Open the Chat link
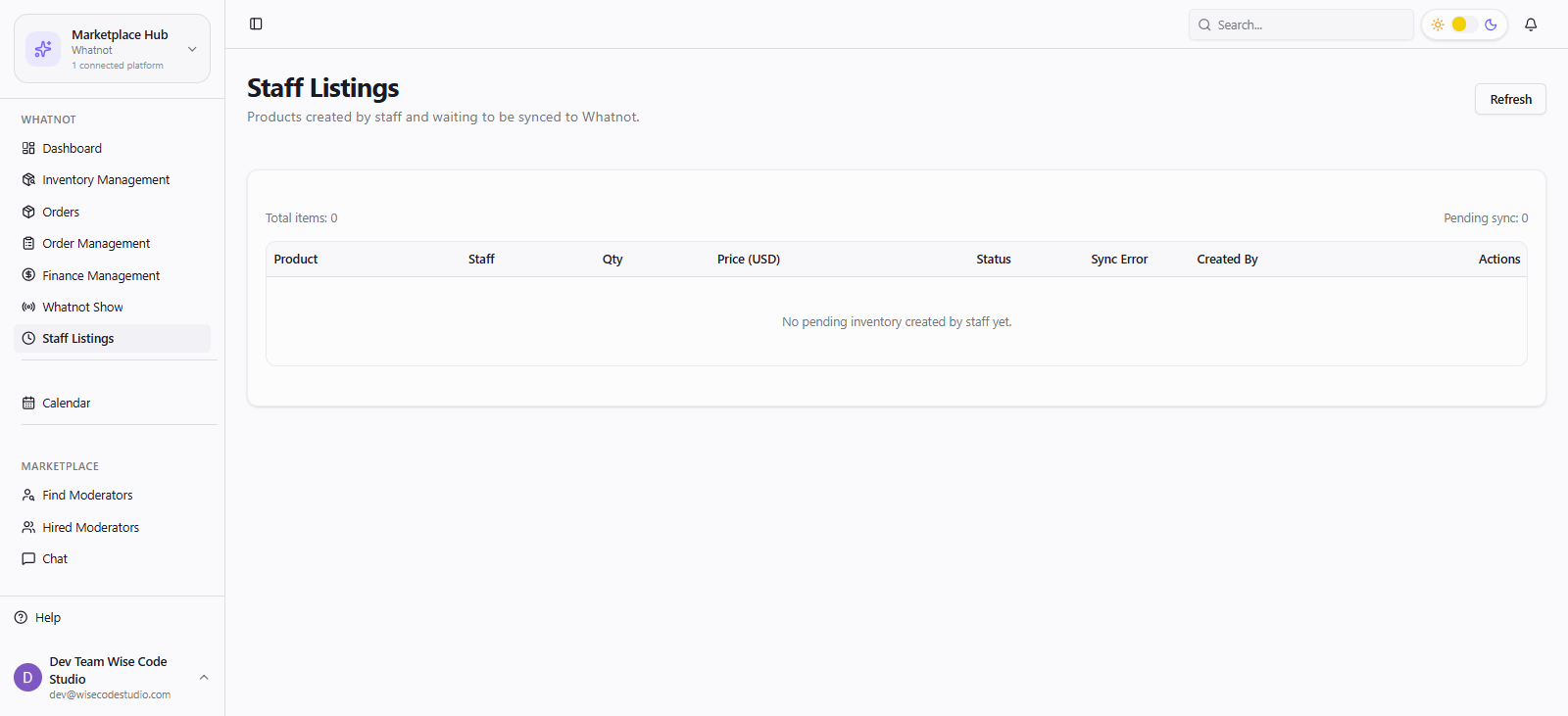This screenshot has width=1568, height=716. (112, 558)
